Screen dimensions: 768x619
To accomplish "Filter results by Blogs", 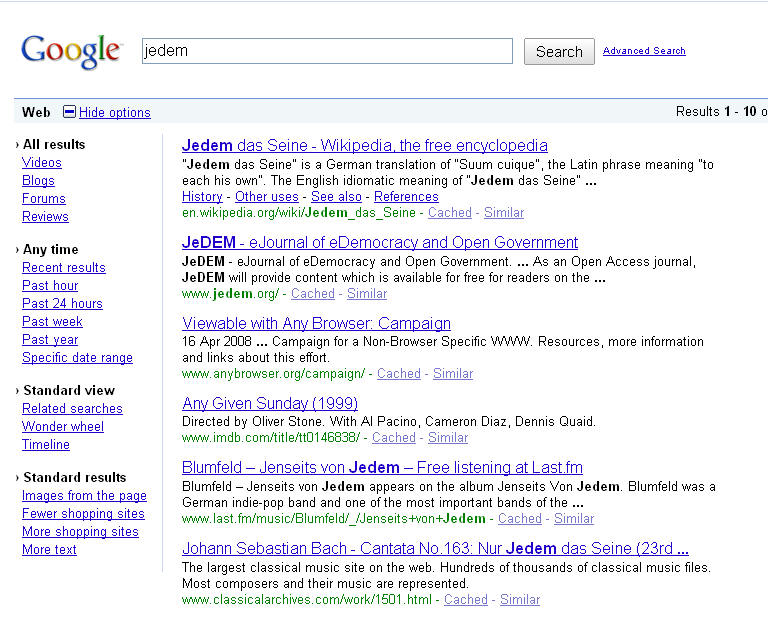I will [38, 181].
